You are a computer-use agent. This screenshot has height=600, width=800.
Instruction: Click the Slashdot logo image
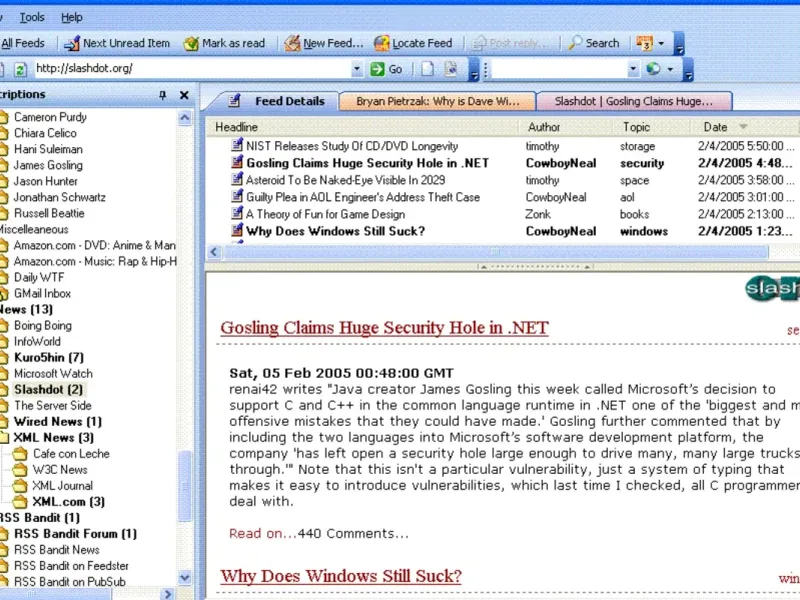coord(772,289)
